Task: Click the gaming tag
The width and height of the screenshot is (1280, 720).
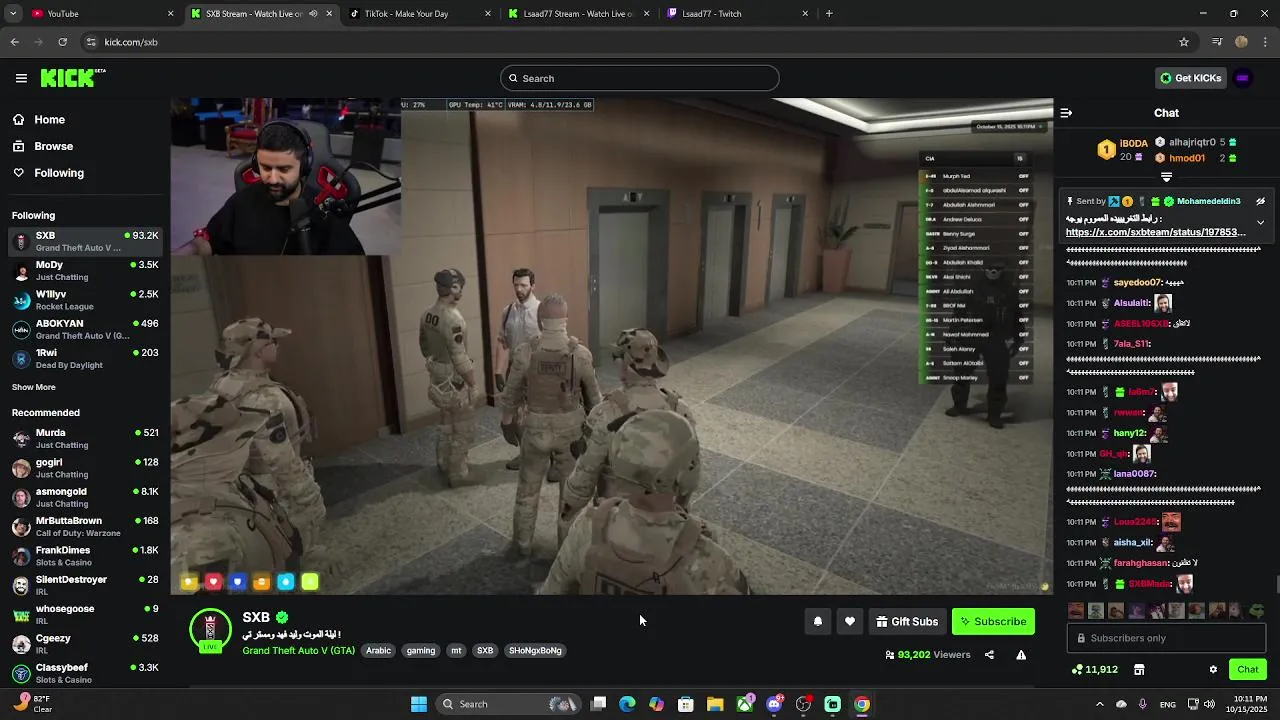Action: pyautogui.click(x=421, y=651)
